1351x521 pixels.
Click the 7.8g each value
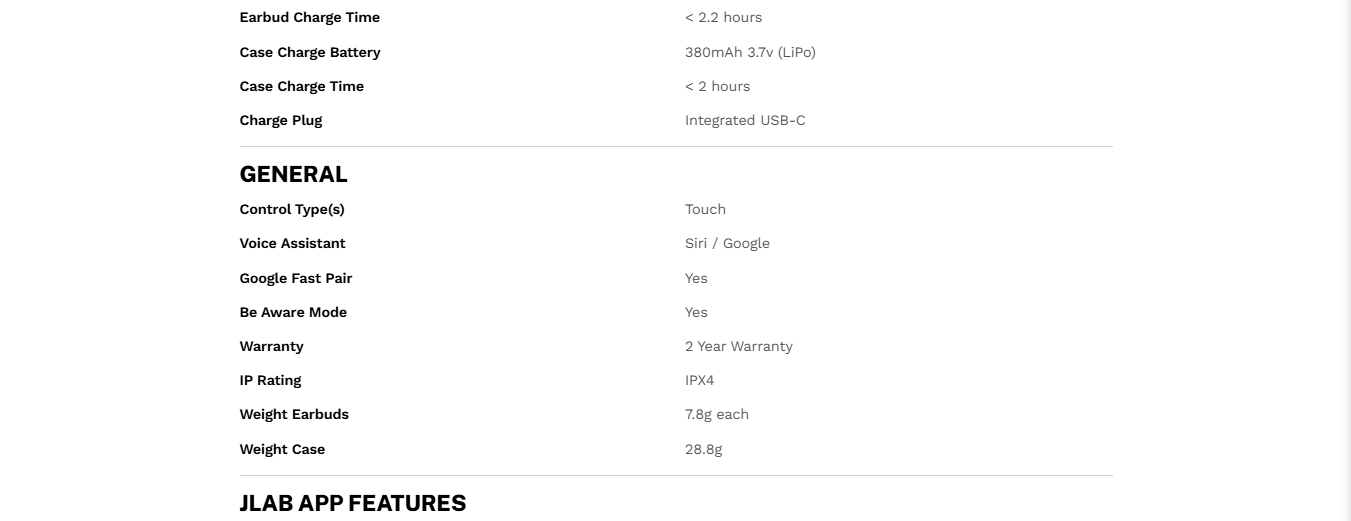coord(716,414)
